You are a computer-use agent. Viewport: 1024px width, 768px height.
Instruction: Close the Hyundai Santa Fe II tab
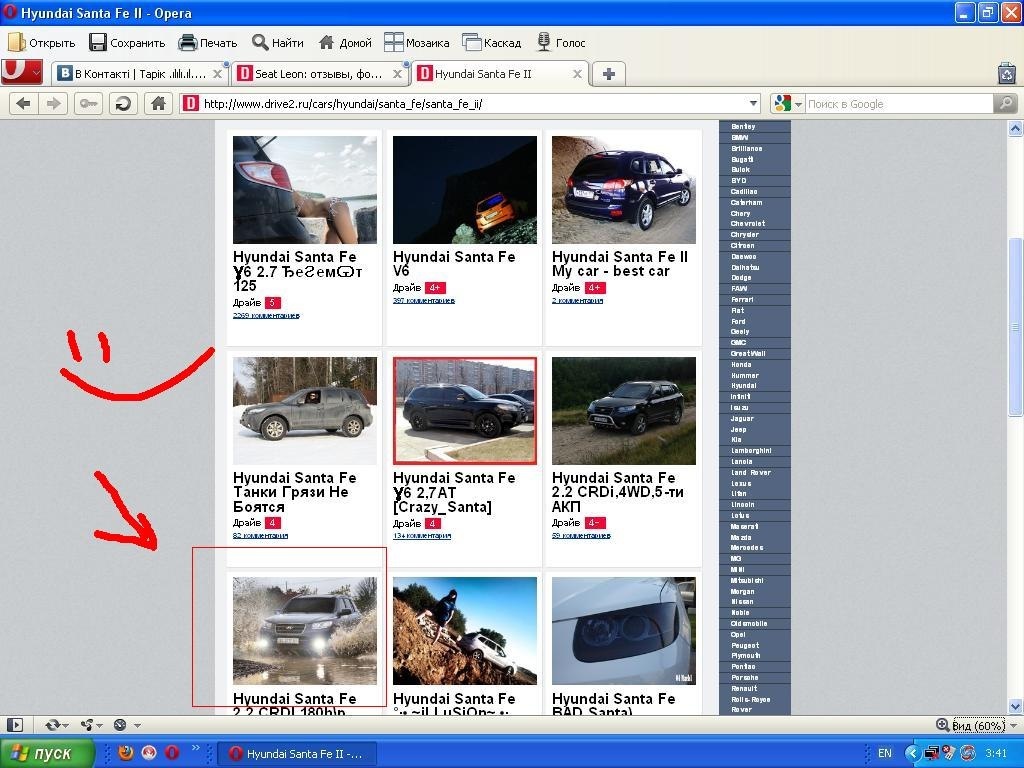(x=577, y=74)
